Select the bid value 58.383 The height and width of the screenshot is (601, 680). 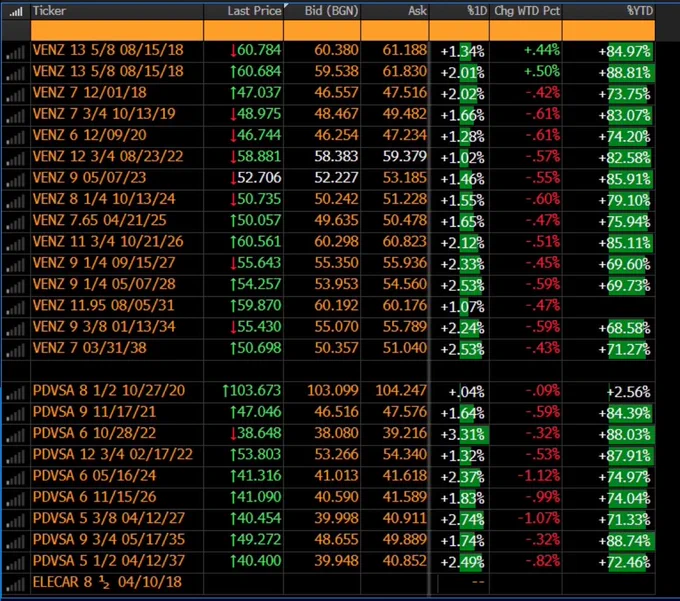click(x=336, y=157)
